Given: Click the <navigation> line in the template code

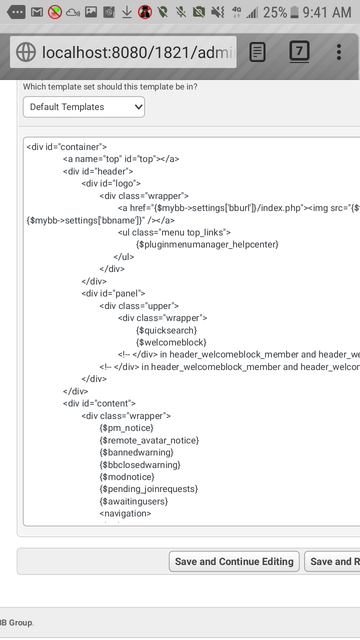Looking at the screenshot, I should click(x=125, y=513).
